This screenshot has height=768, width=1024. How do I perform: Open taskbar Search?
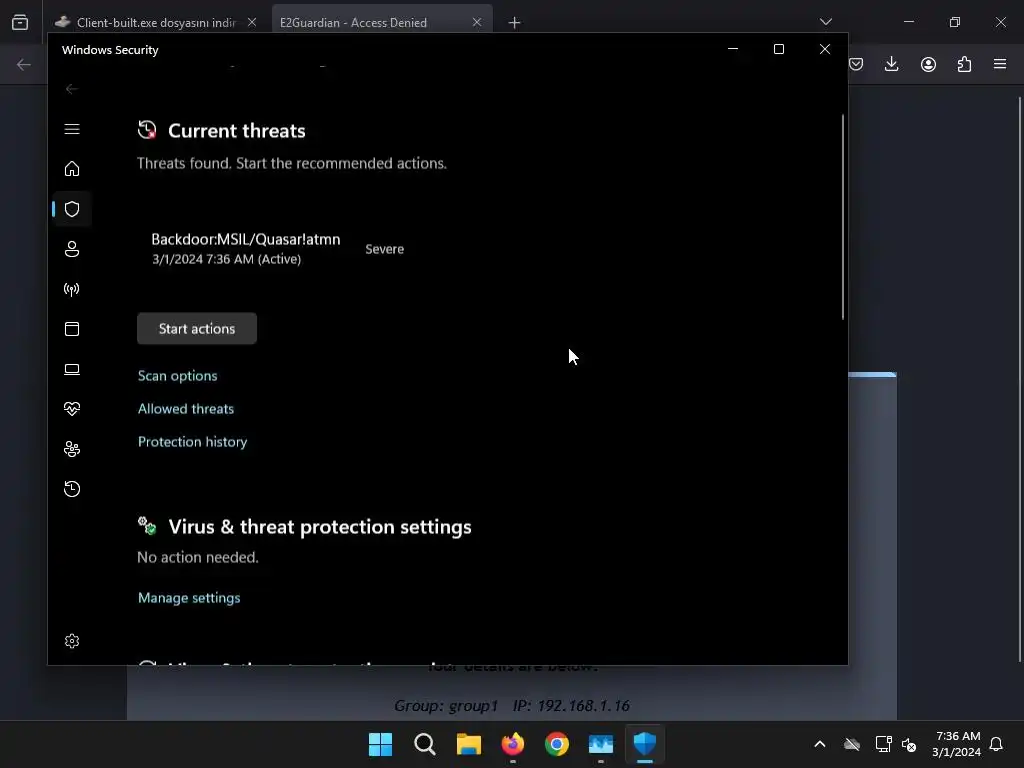pyautogui.click(x=424, y=744)
